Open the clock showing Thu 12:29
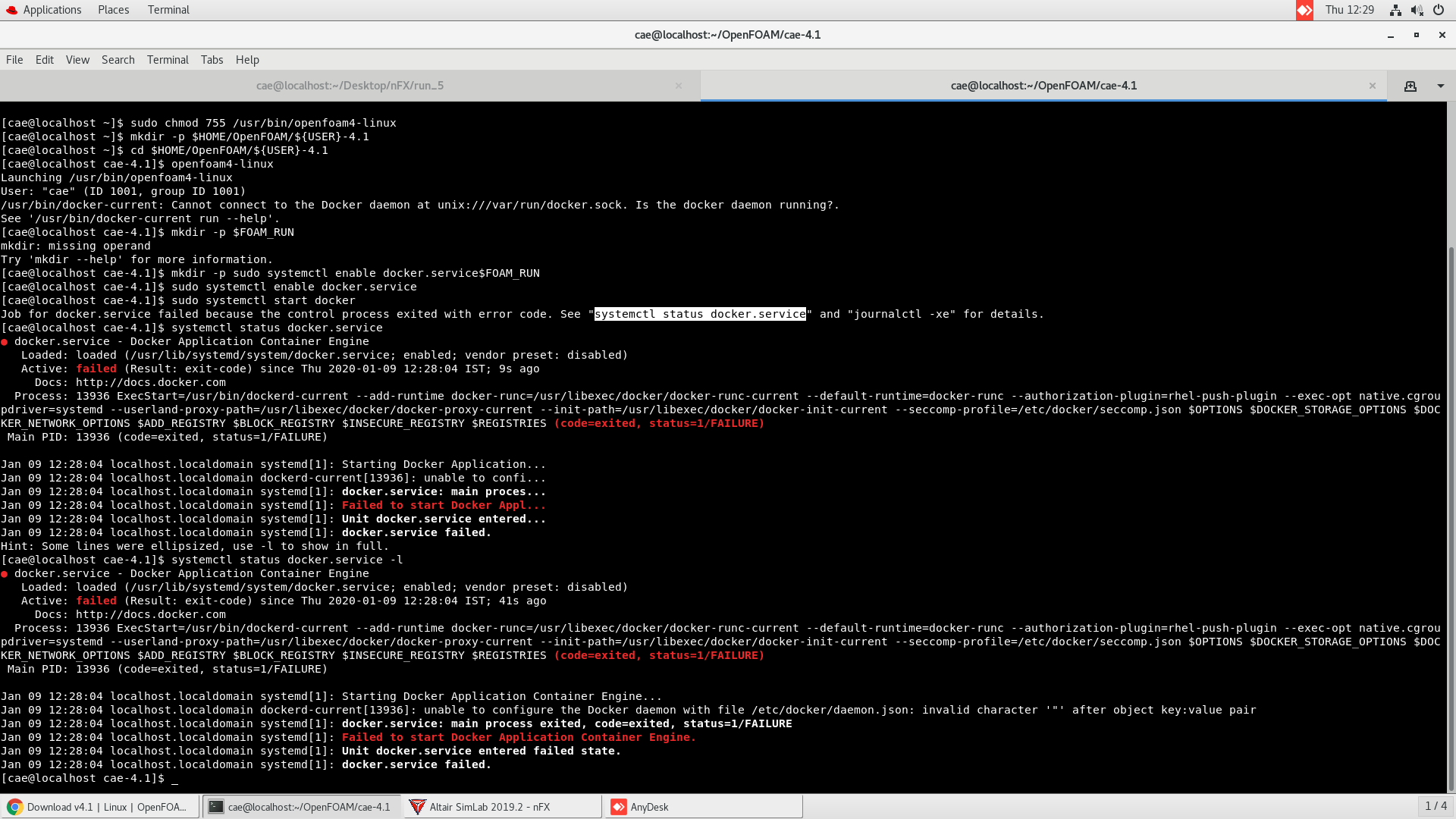Image resolution: width=1456 pixels, height=819 pixels. (1350, 10)
